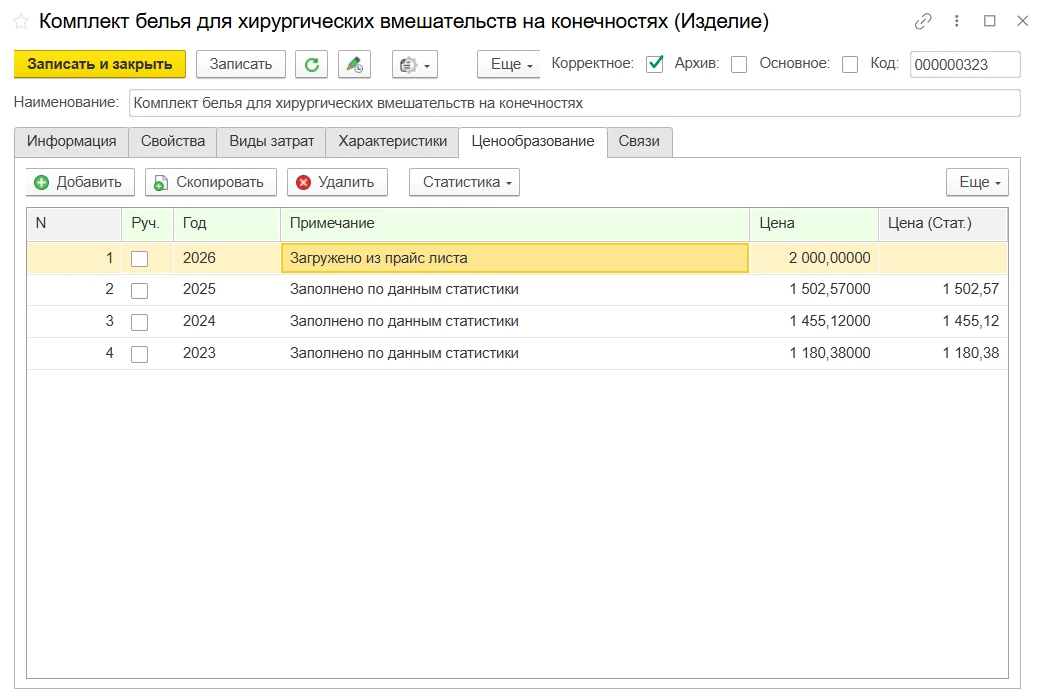1043x699 pixels.
Task: Click stat price cell 1 502,57
Action: tap(943, 289)
